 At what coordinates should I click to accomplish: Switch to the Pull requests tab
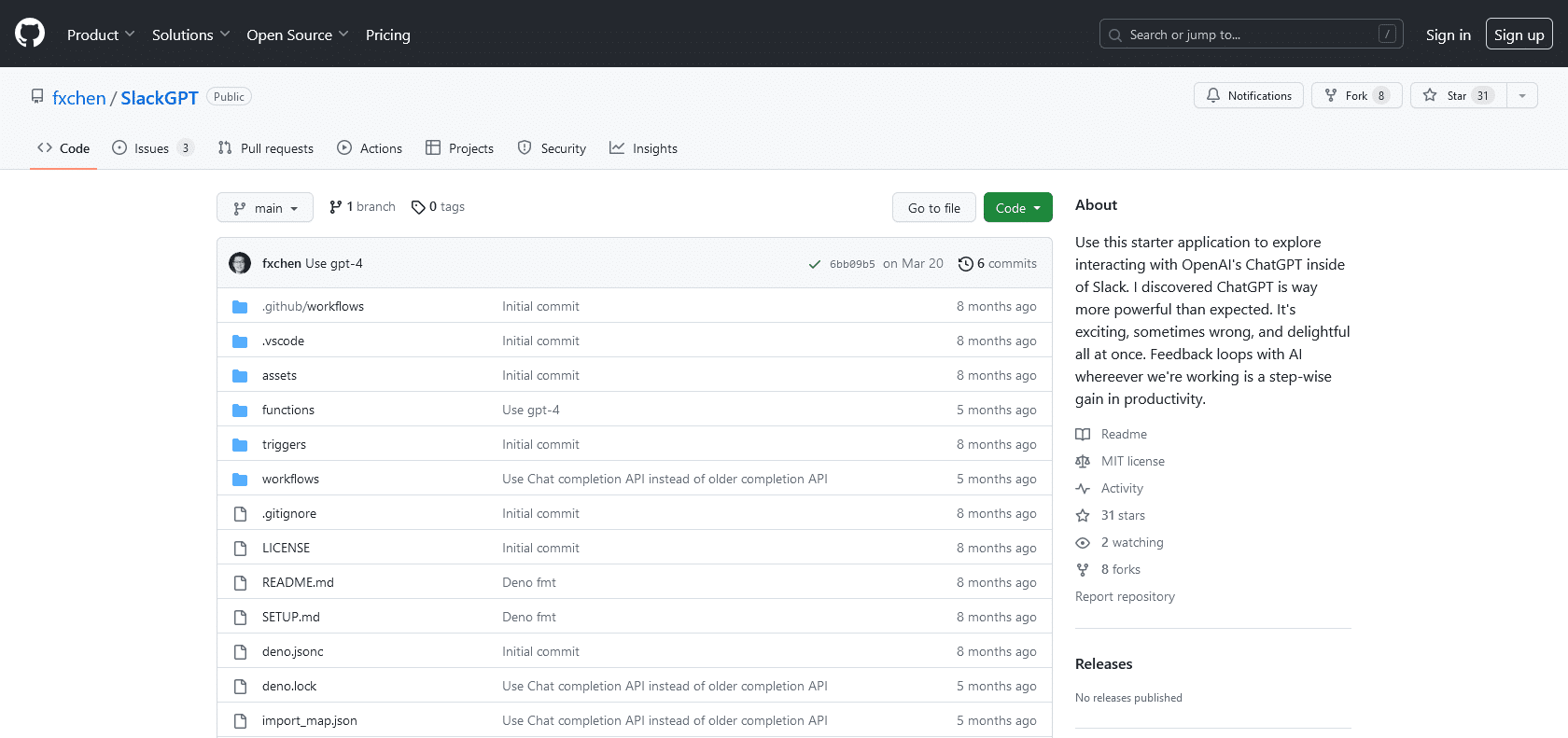[x=266, y=148]
